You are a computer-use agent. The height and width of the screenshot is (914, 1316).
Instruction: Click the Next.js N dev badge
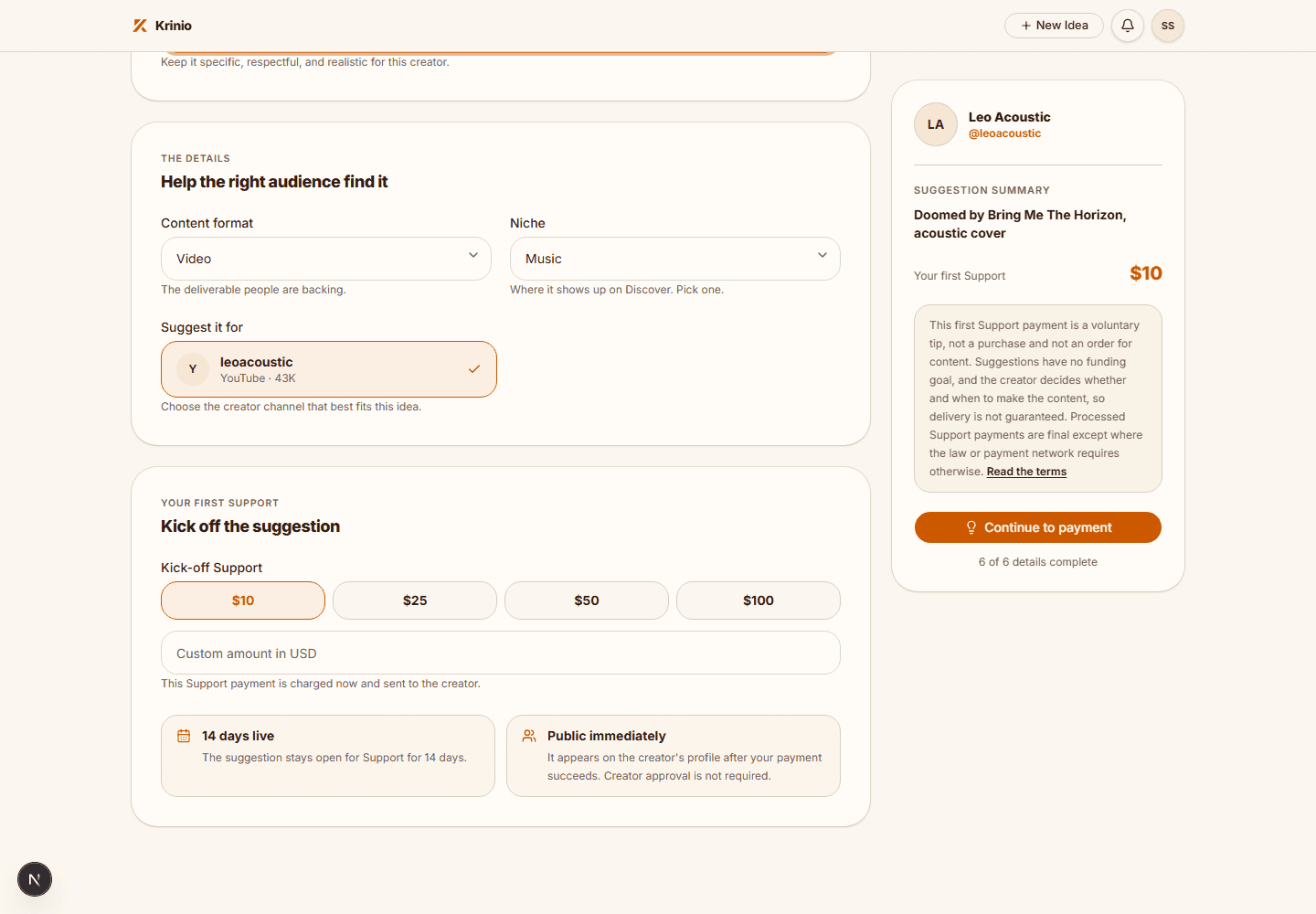35,879
